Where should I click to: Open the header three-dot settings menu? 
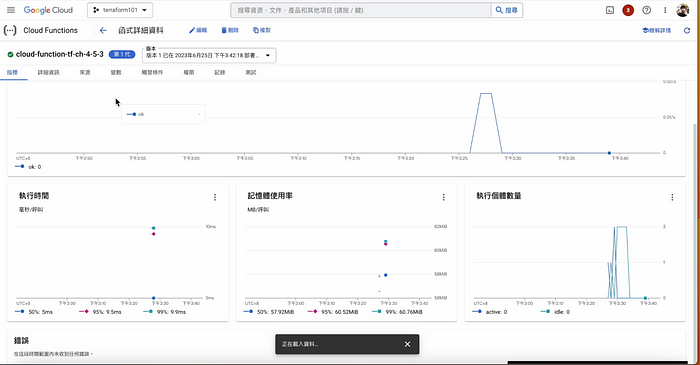click(665, 10)
